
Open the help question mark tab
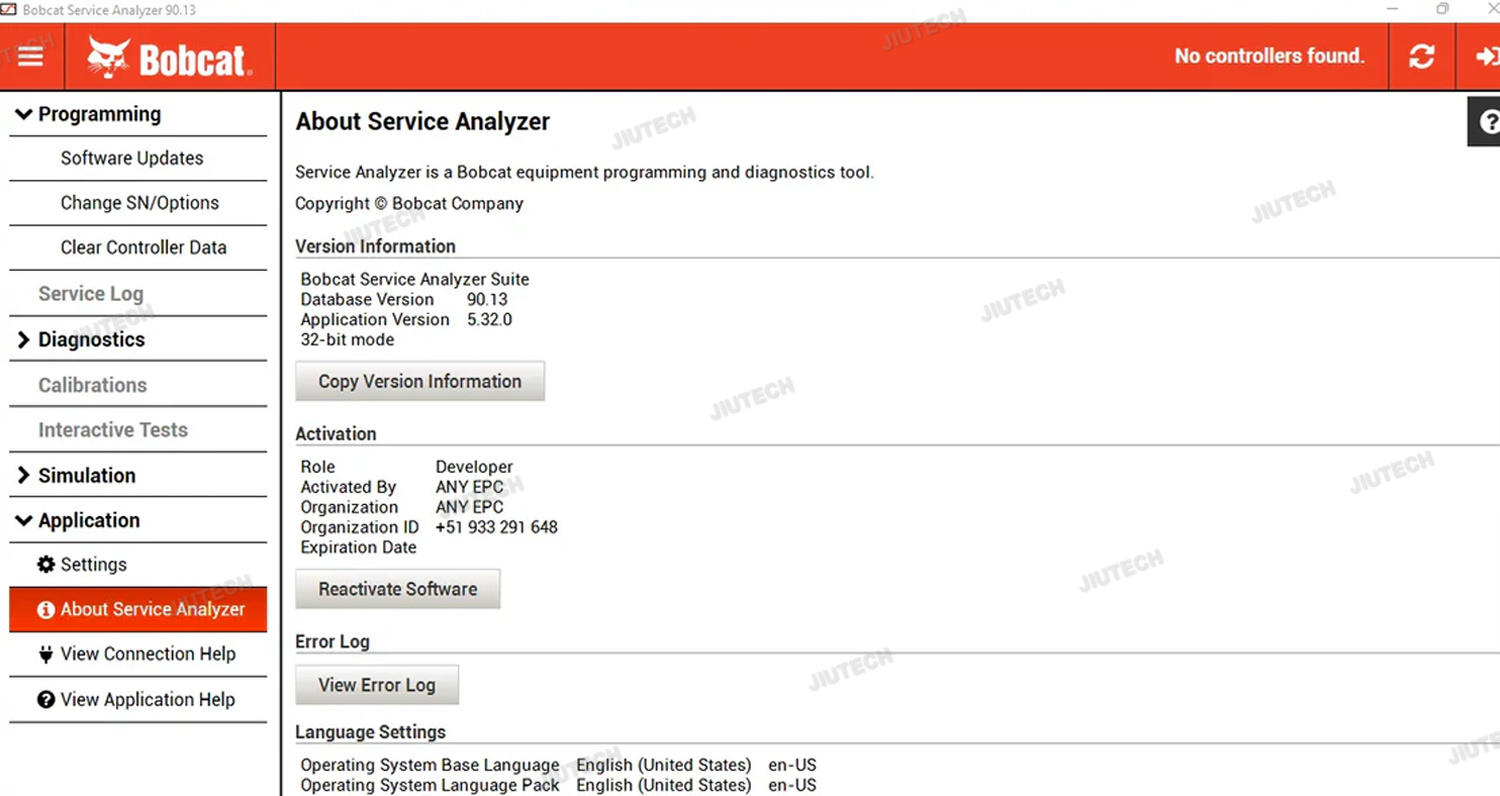(1485, 122)
